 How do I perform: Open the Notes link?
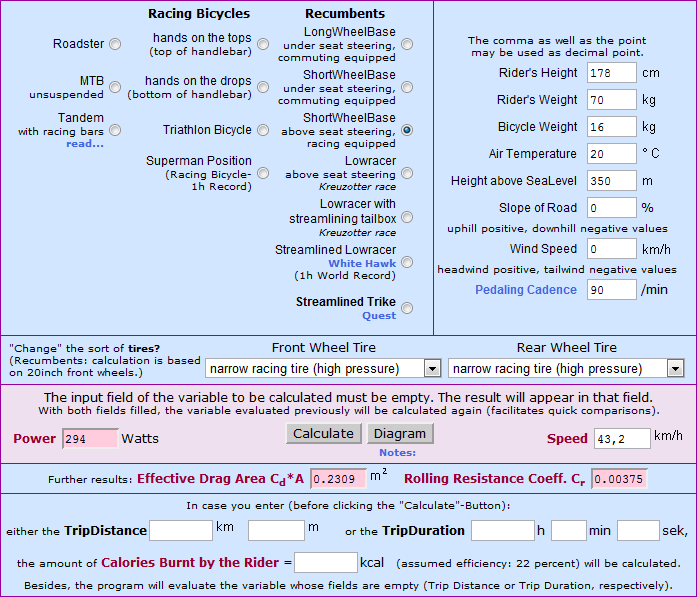tap(397, 453)
